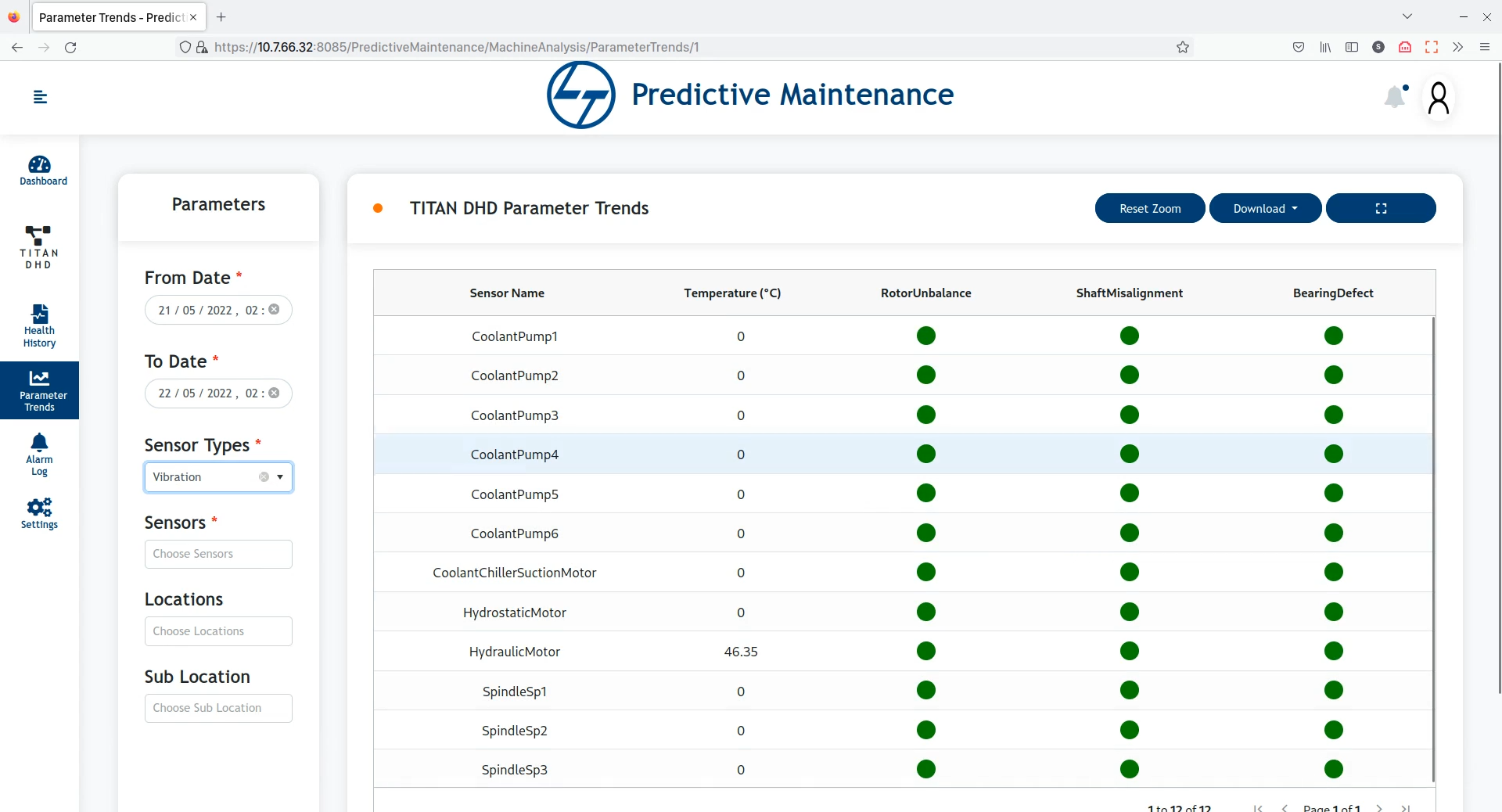Sort by BearingDefect column header

click(x=1333, y=293)
